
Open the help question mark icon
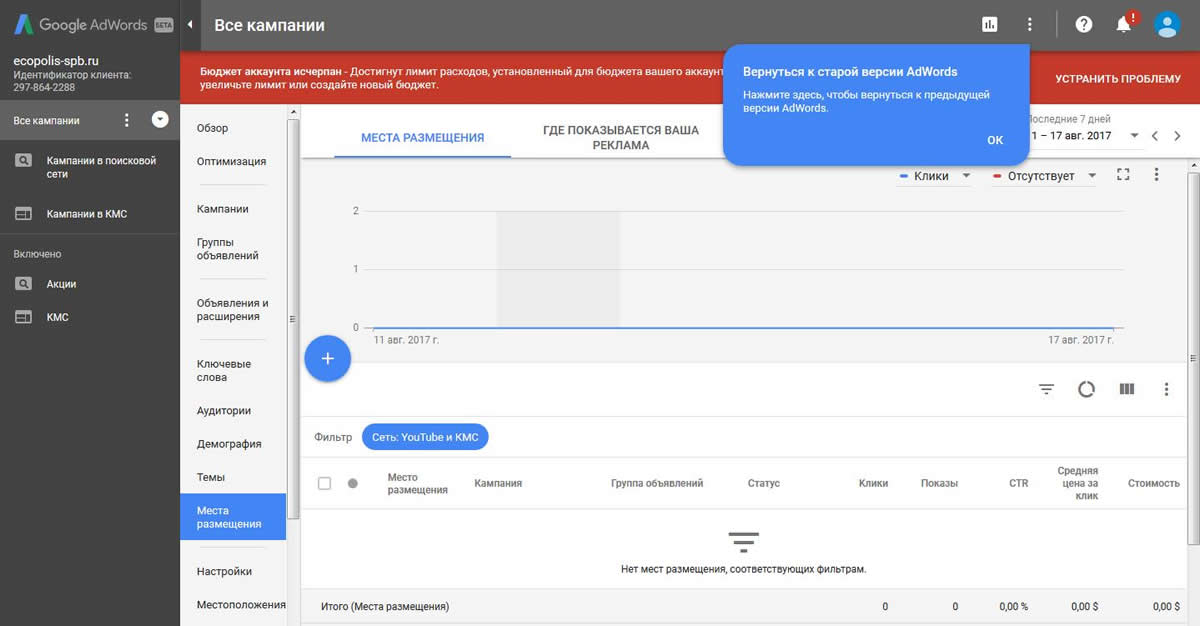point(1084,25)
